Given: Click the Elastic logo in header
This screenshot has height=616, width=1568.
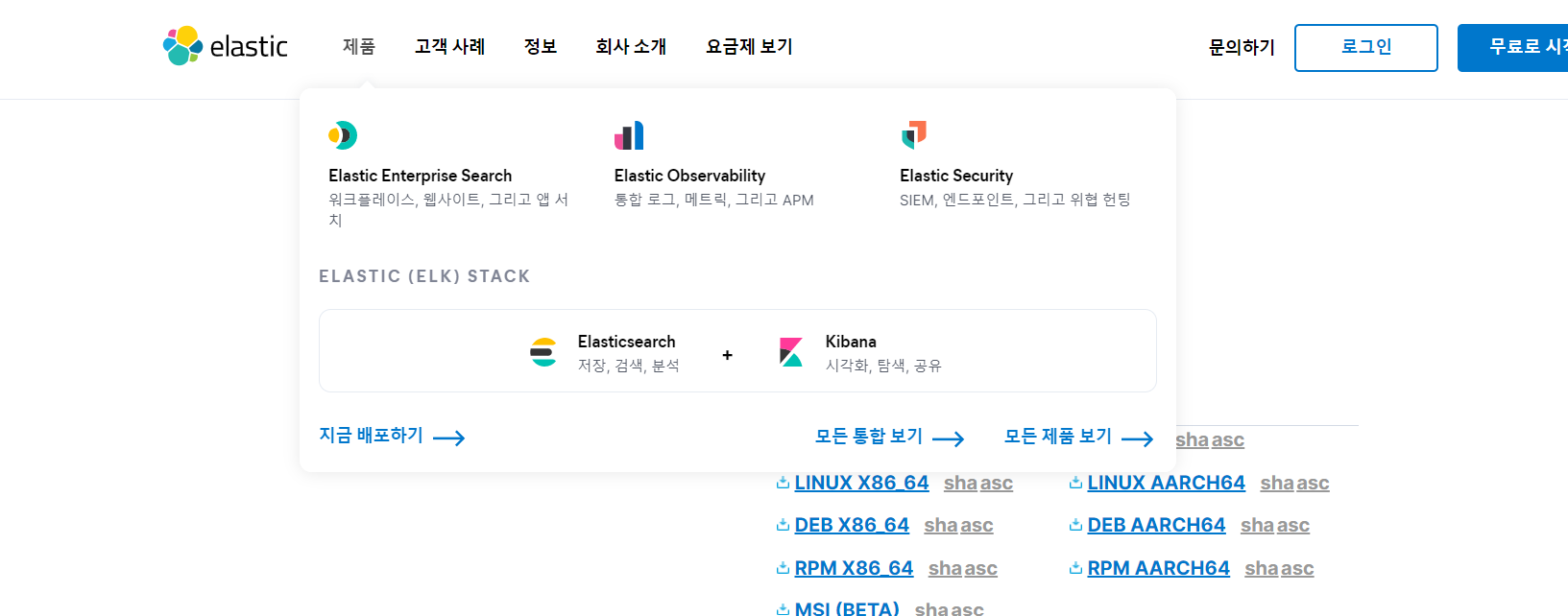Looking at the screenshot, I should [226, 46].
